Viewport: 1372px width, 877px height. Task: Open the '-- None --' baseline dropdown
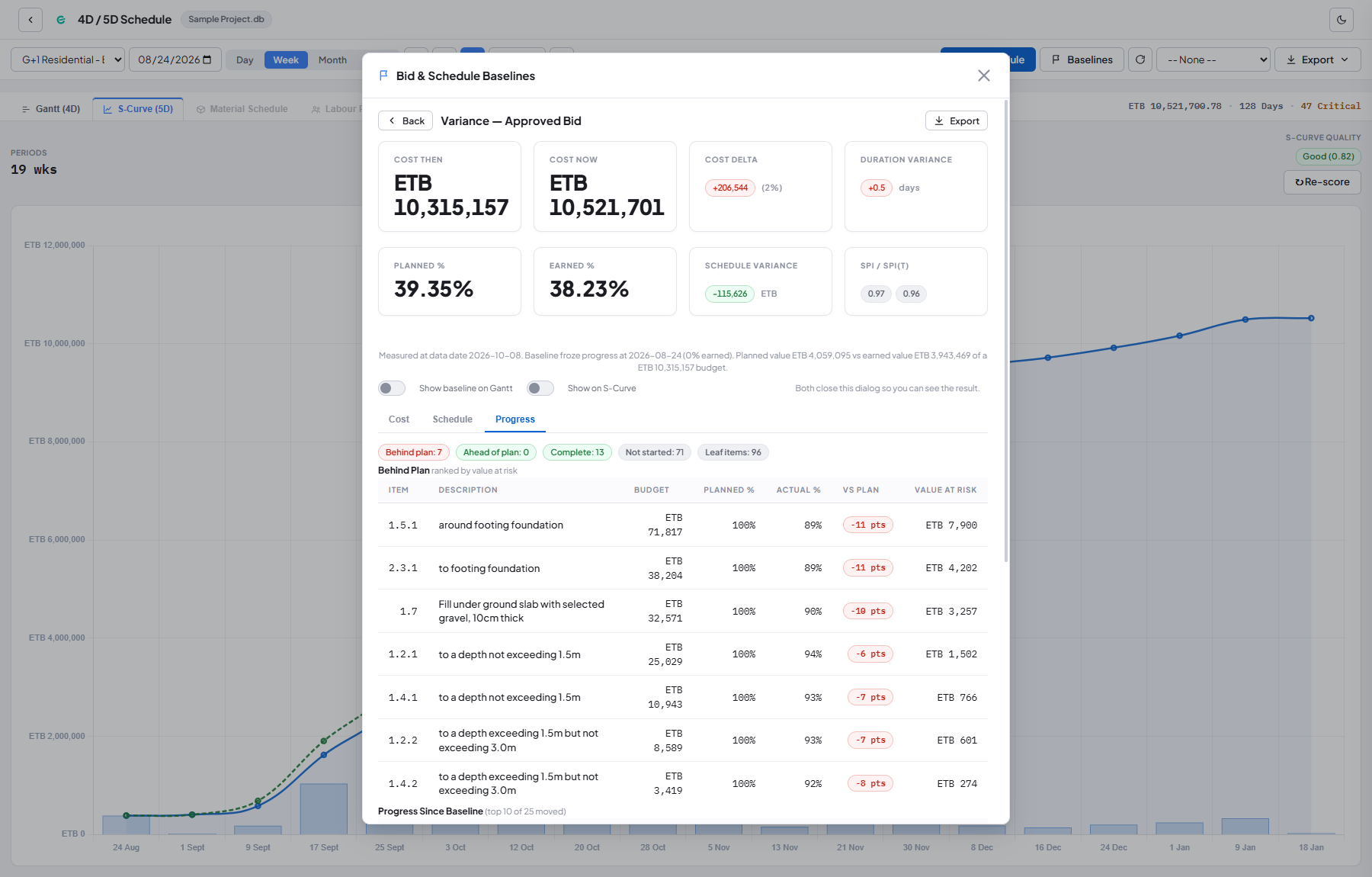[1213, 59]
